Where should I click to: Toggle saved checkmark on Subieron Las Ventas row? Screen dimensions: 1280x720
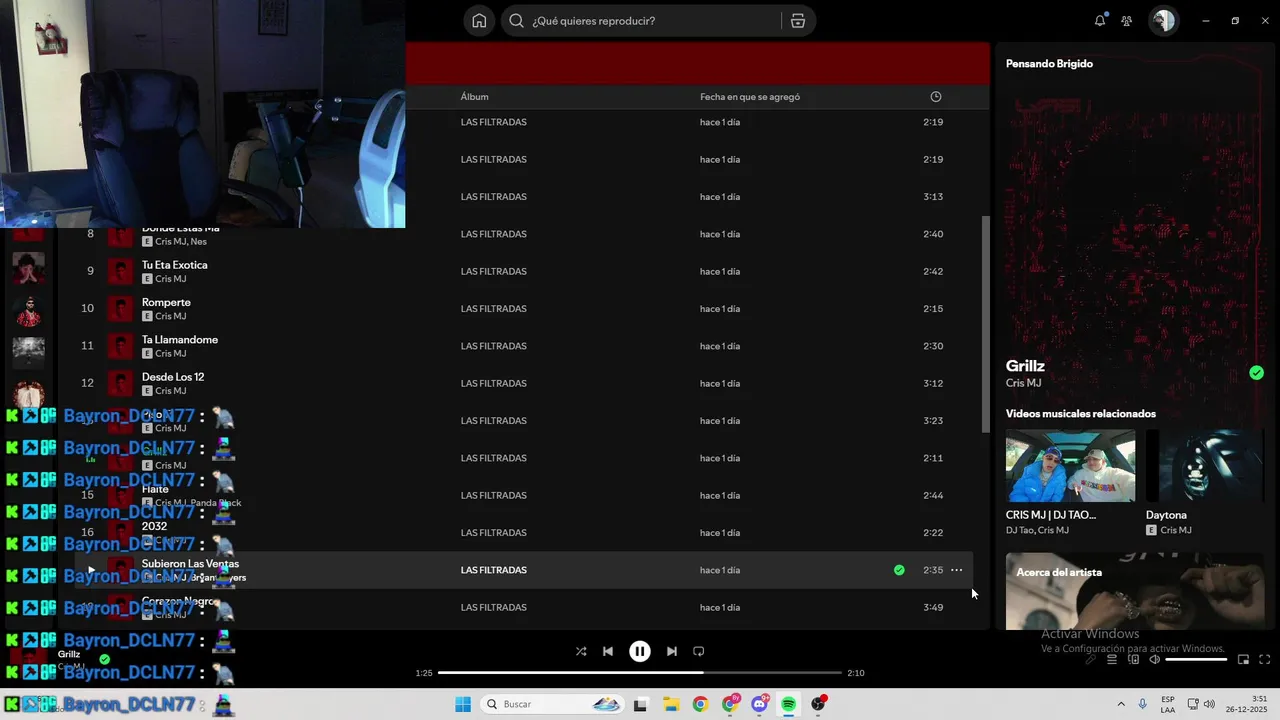(x=899, y=570)
